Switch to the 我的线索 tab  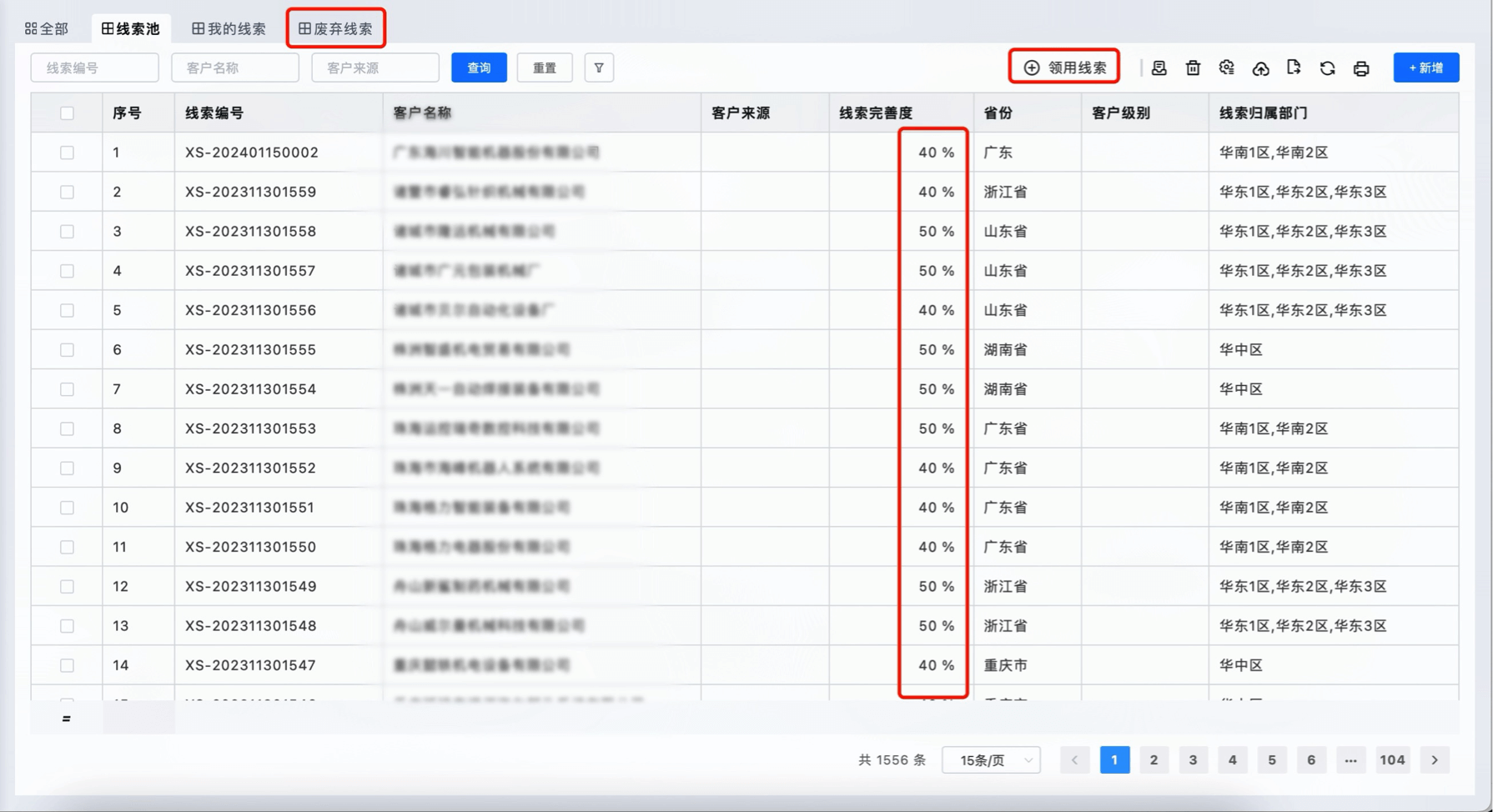(229, 28)
